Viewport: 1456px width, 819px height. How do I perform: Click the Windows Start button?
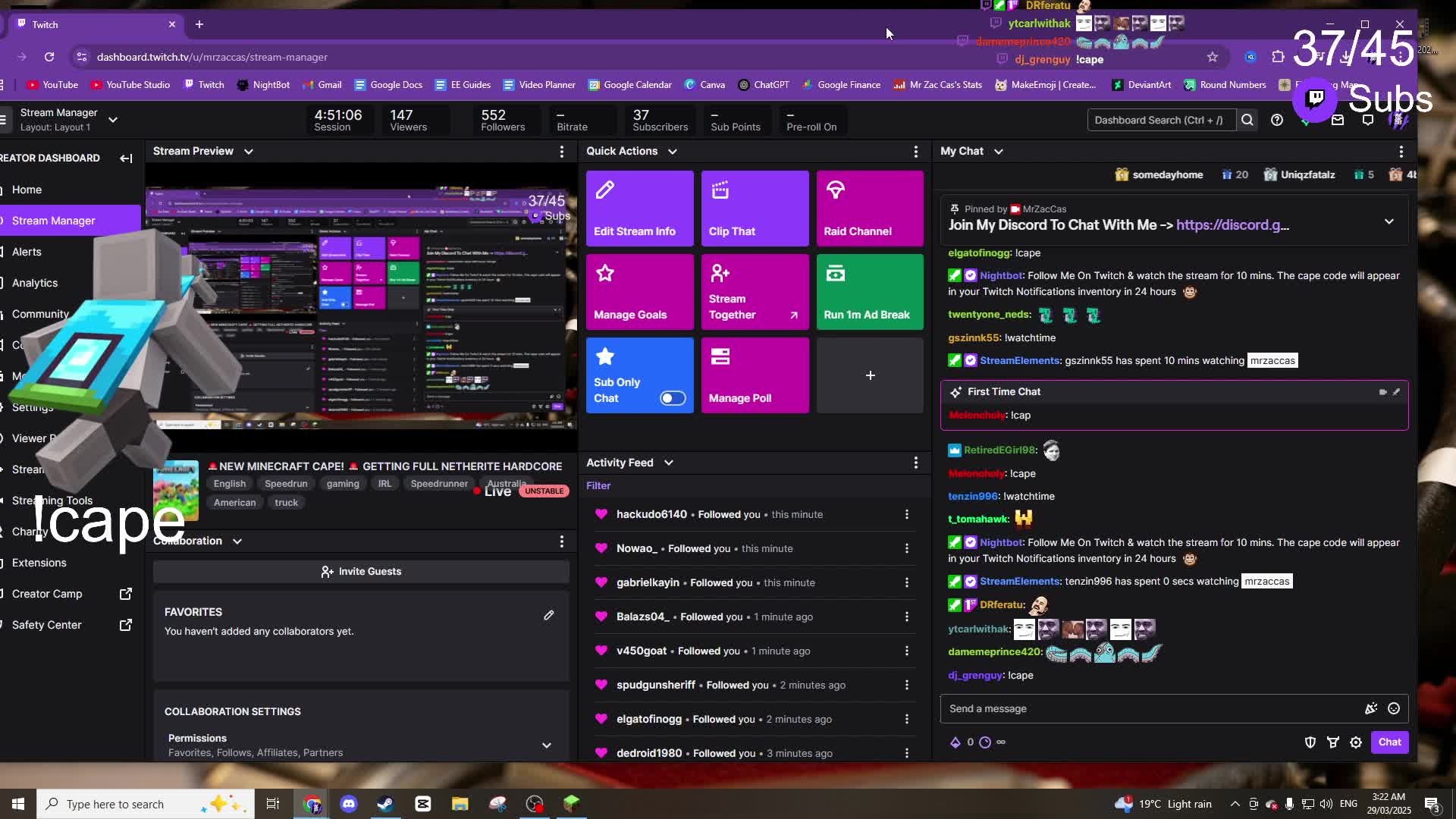tap(18, 804)
